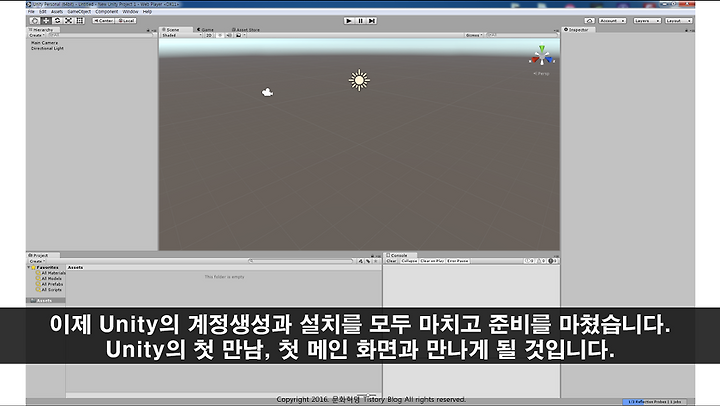Toggle the Persp projection label
720x406 pixels.
coord(541,73)
